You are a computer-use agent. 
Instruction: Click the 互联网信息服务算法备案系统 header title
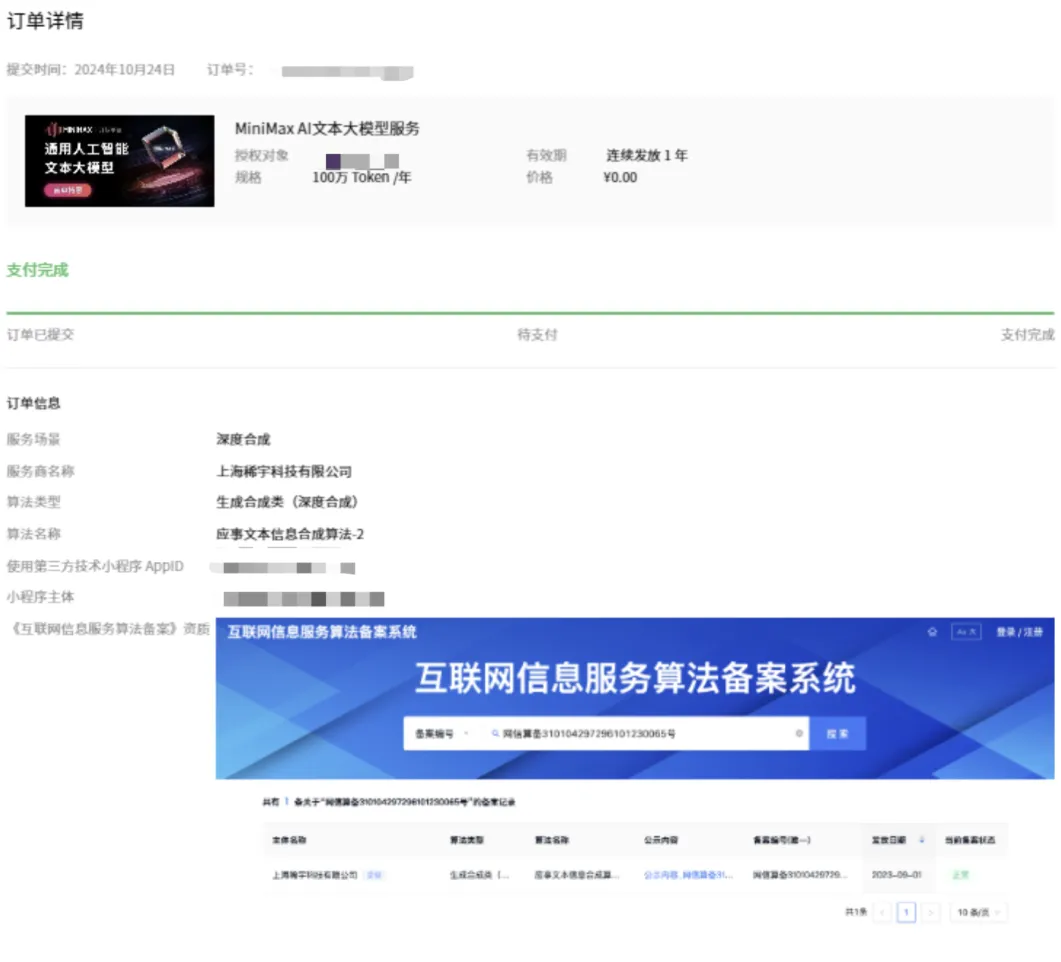tap(322, 632)
